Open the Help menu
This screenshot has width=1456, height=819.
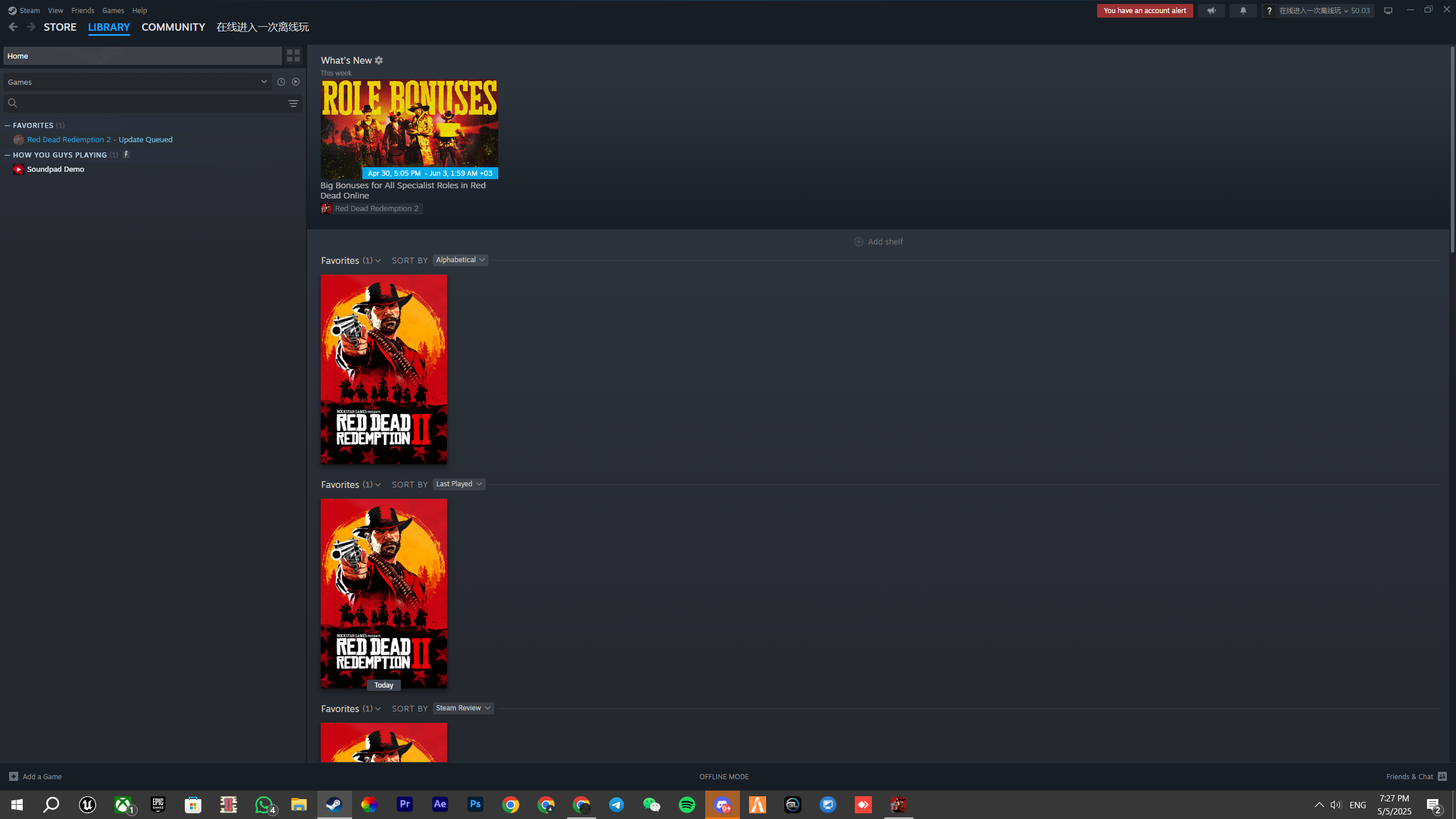(x=139, y=10)
